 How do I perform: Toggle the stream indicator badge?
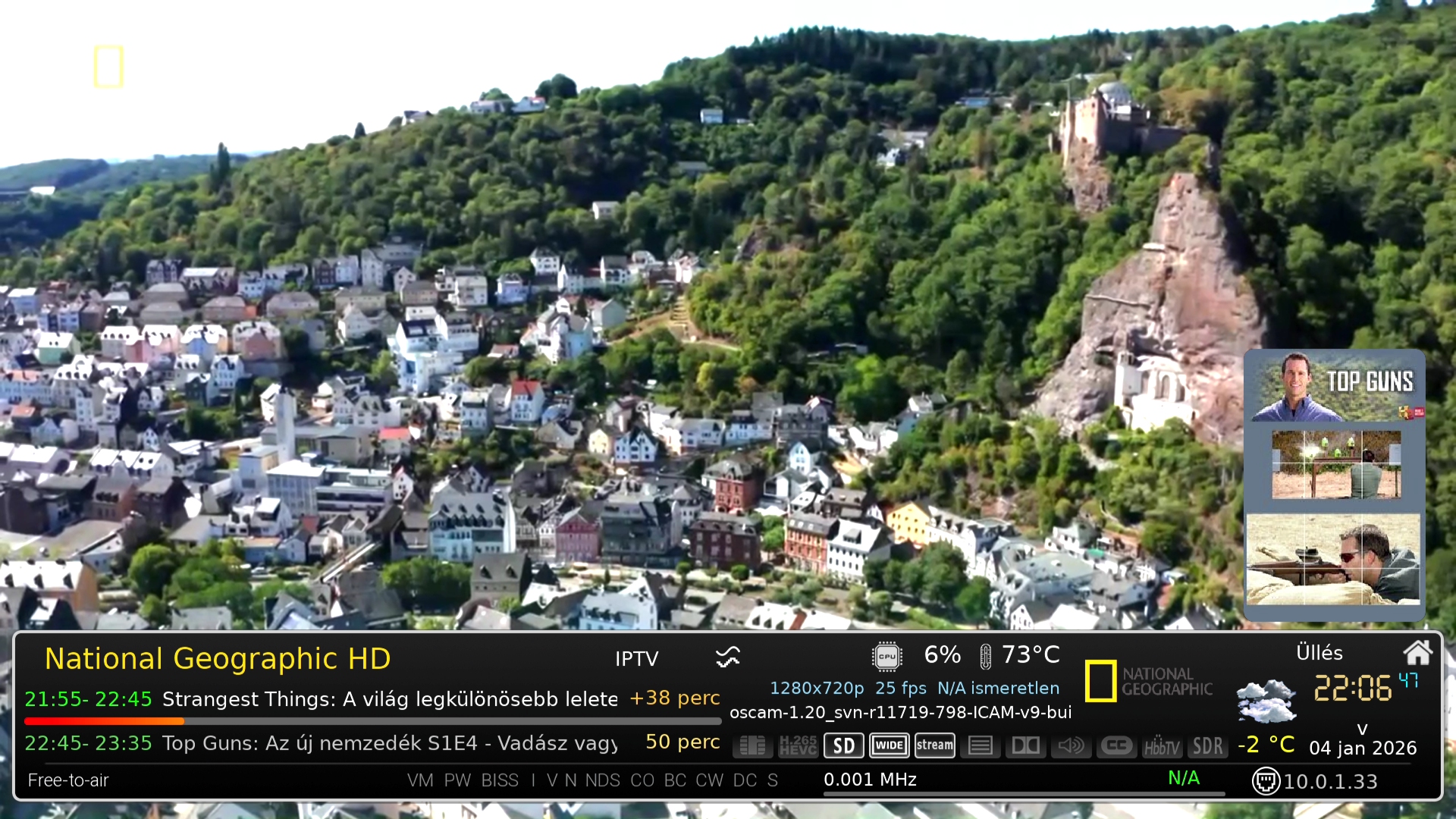pyautogui.click(x=934, y=745)
